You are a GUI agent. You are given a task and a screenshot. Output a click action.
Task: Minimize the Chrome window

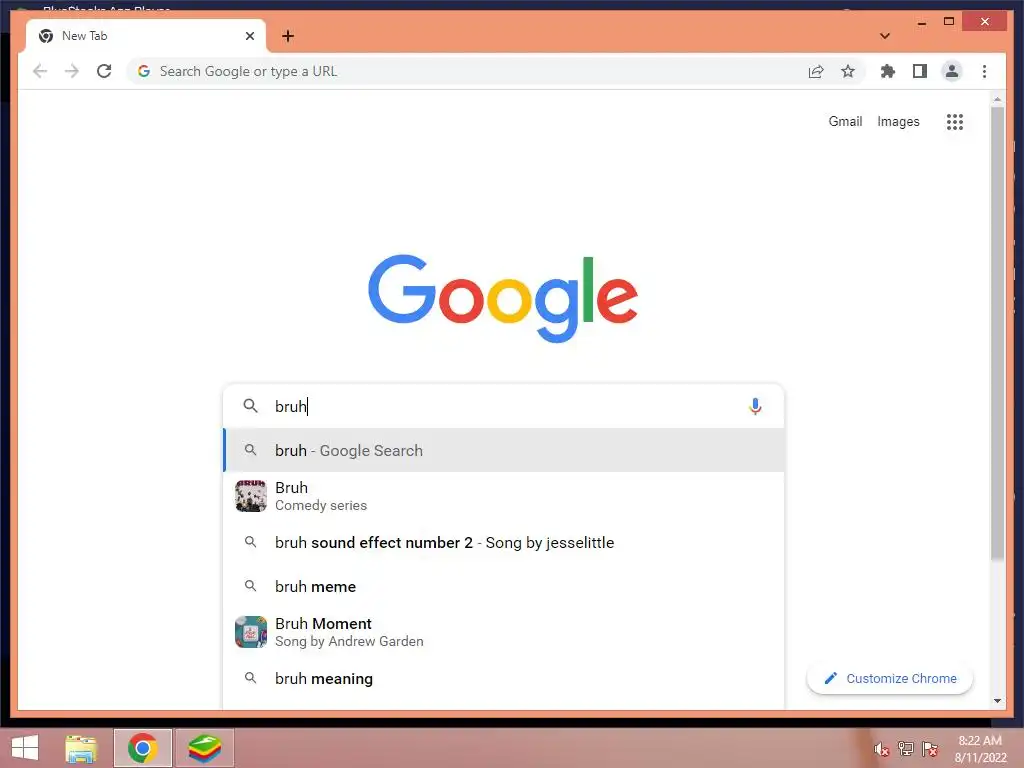[921, 22]
